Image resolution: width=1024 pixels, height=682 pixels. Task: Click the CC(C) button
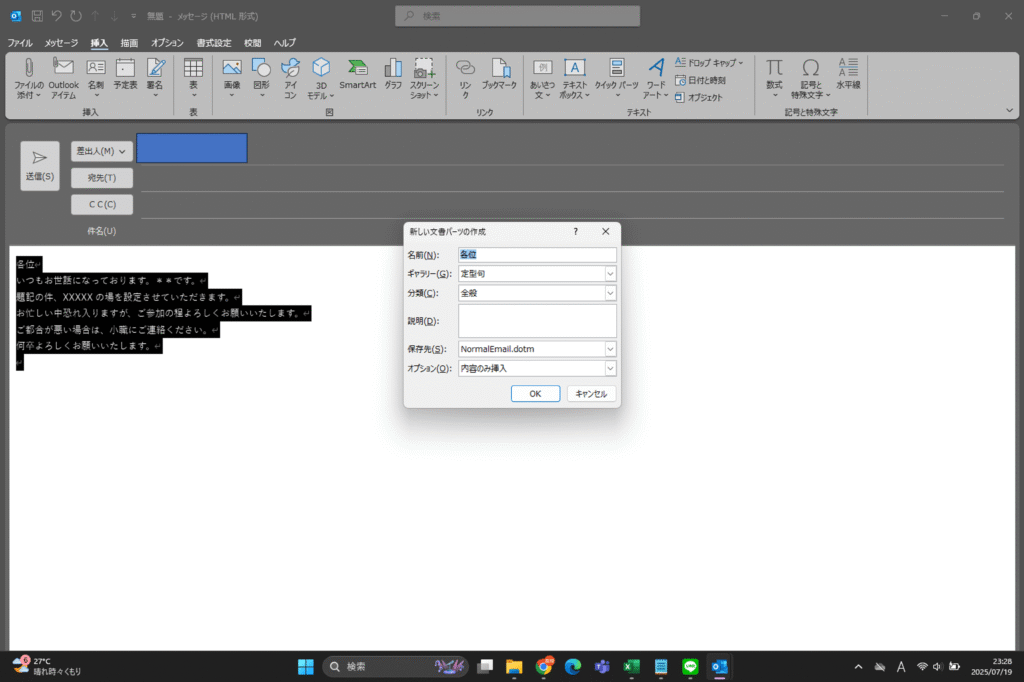[x=102, y=204]
